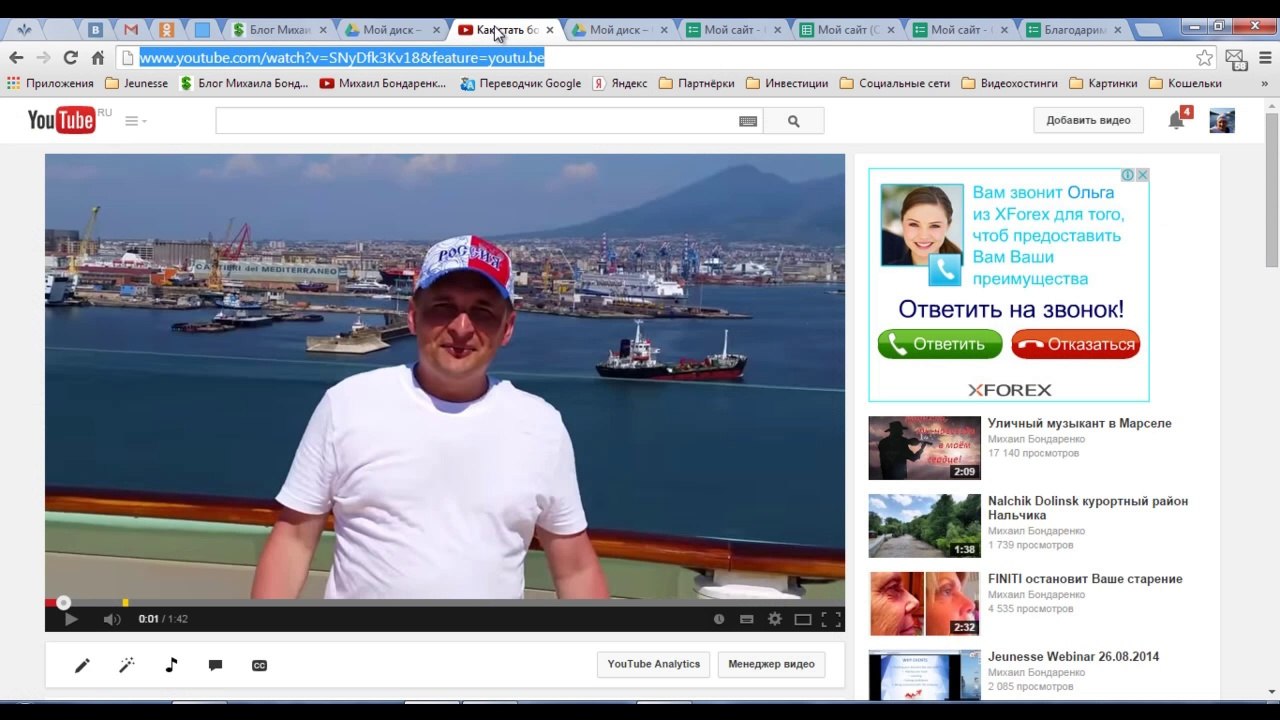Click Отказаться in the XForex ad
This screenshot has width=1280, height=720.
pyautogui.click(x=1076, y=345)
